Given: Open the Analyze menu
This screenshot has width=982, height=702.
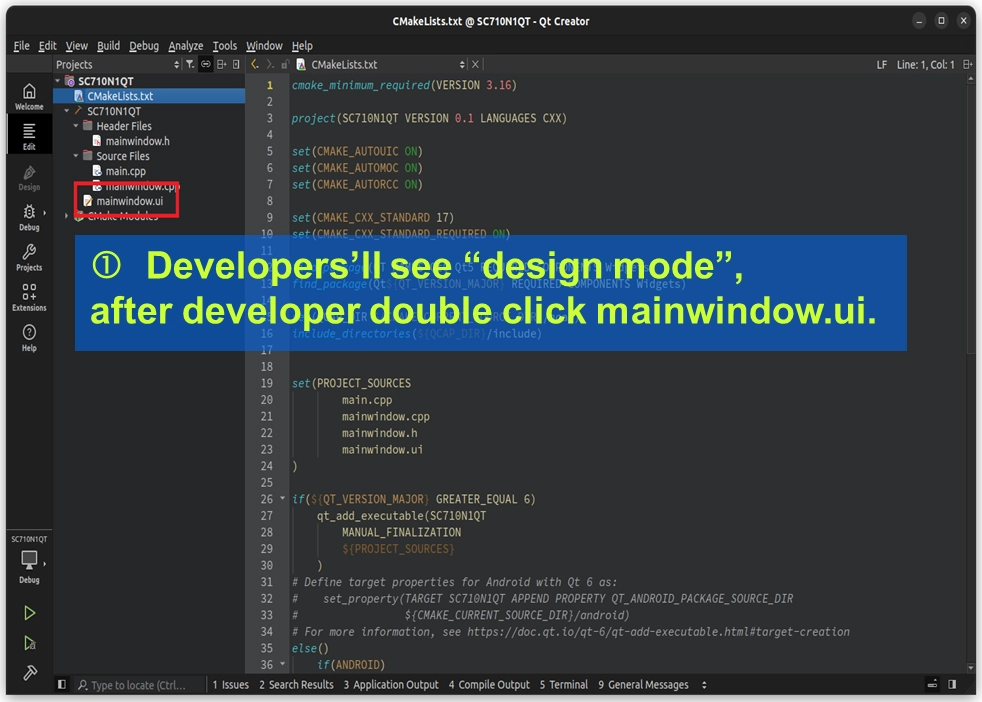Looking at the screenshot, I should pyautogui.click(x=185, y=46).
